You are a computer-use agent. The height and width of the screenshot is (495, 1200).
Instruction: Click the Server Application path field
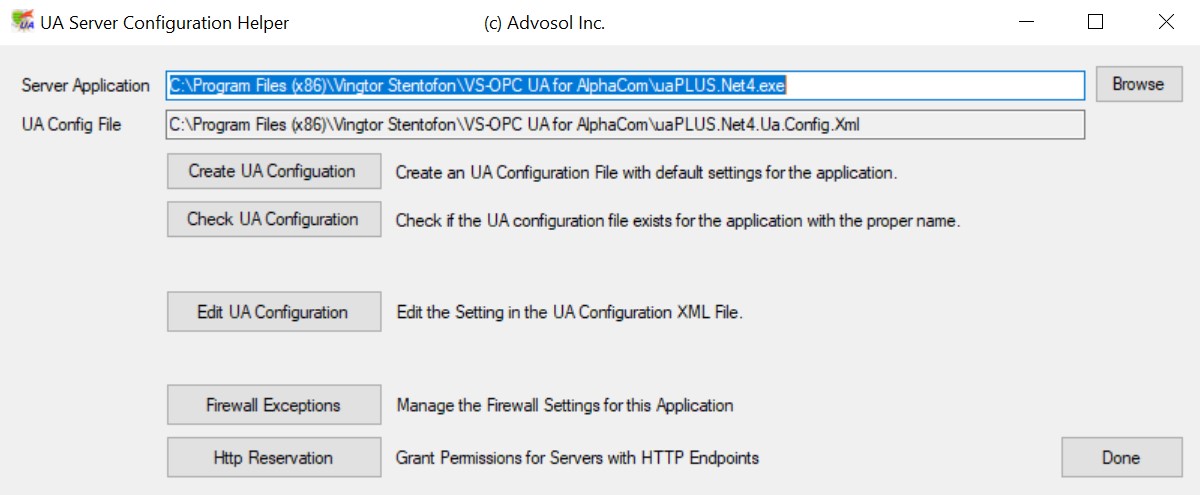pos(625,86)
